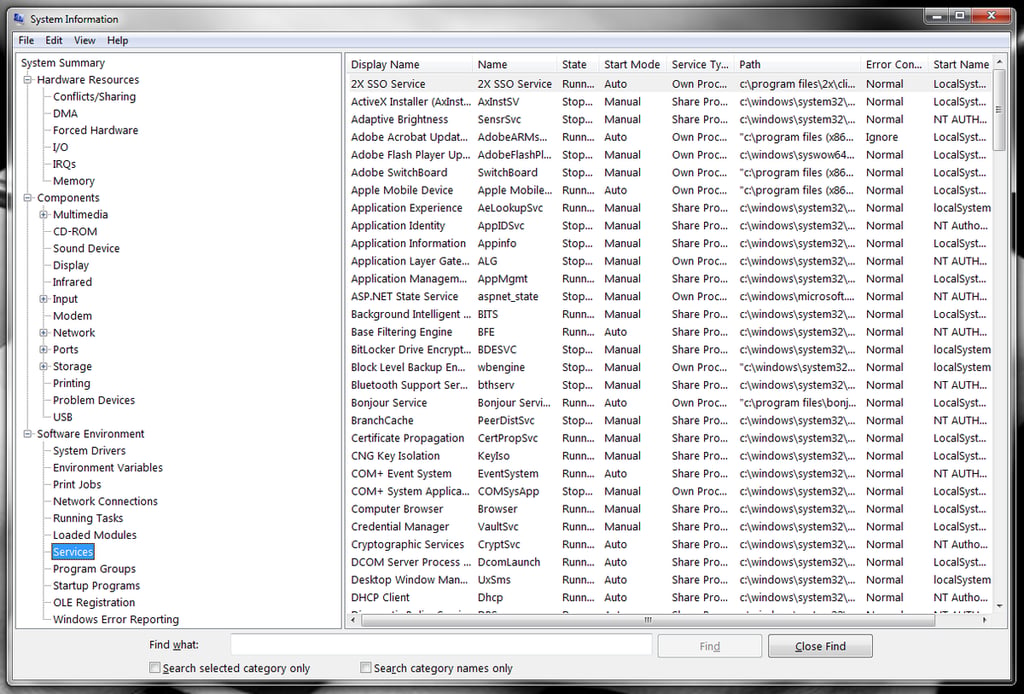1024x694 pixels.
Task: Enable Search category names only checkbox
Action: pos(366,667)
